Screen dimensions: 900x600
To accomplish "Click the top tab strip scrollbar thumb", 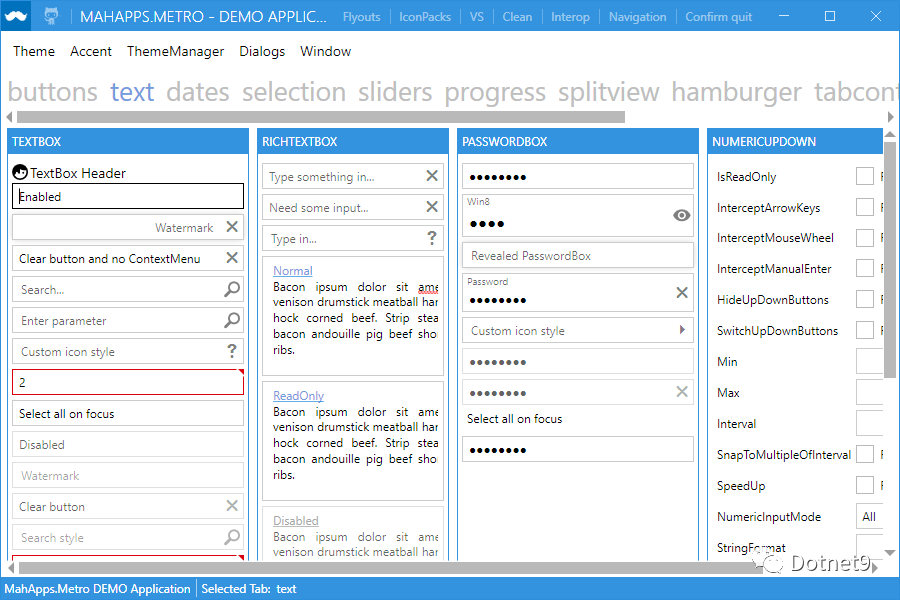I will point(321,117).
